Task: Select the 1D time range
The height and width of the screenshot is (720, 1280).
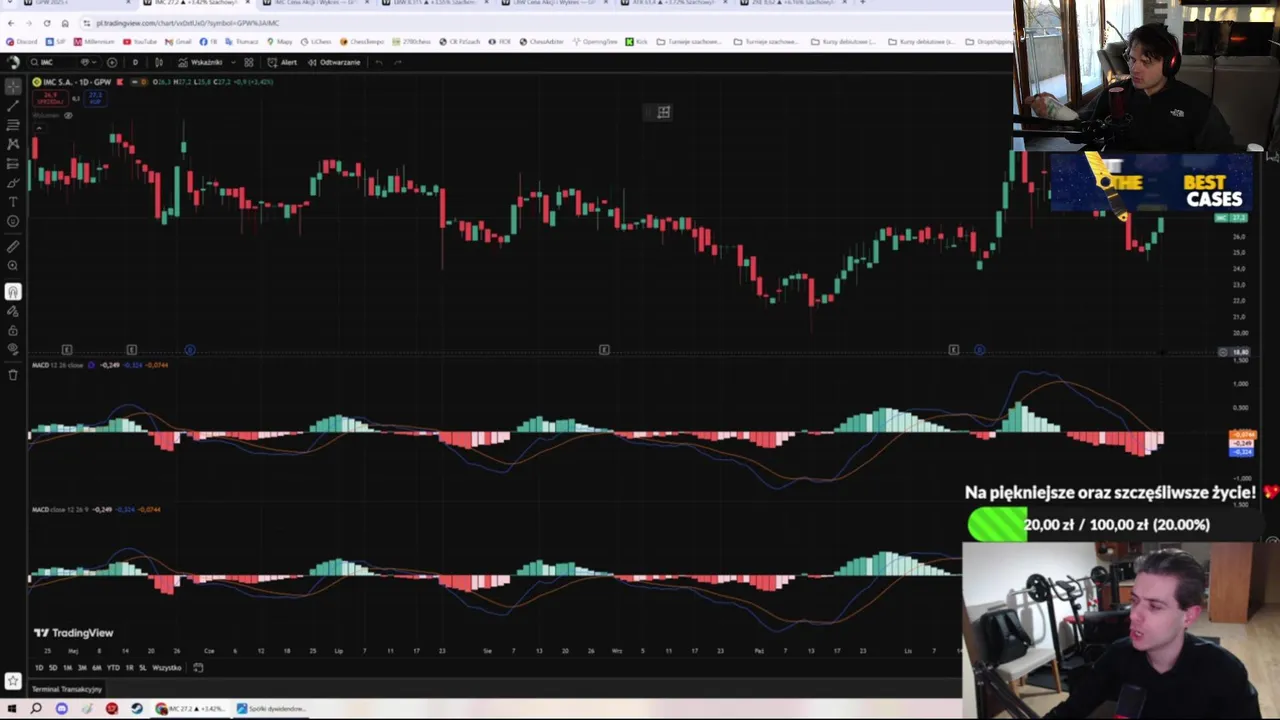Action: (39, 668)
